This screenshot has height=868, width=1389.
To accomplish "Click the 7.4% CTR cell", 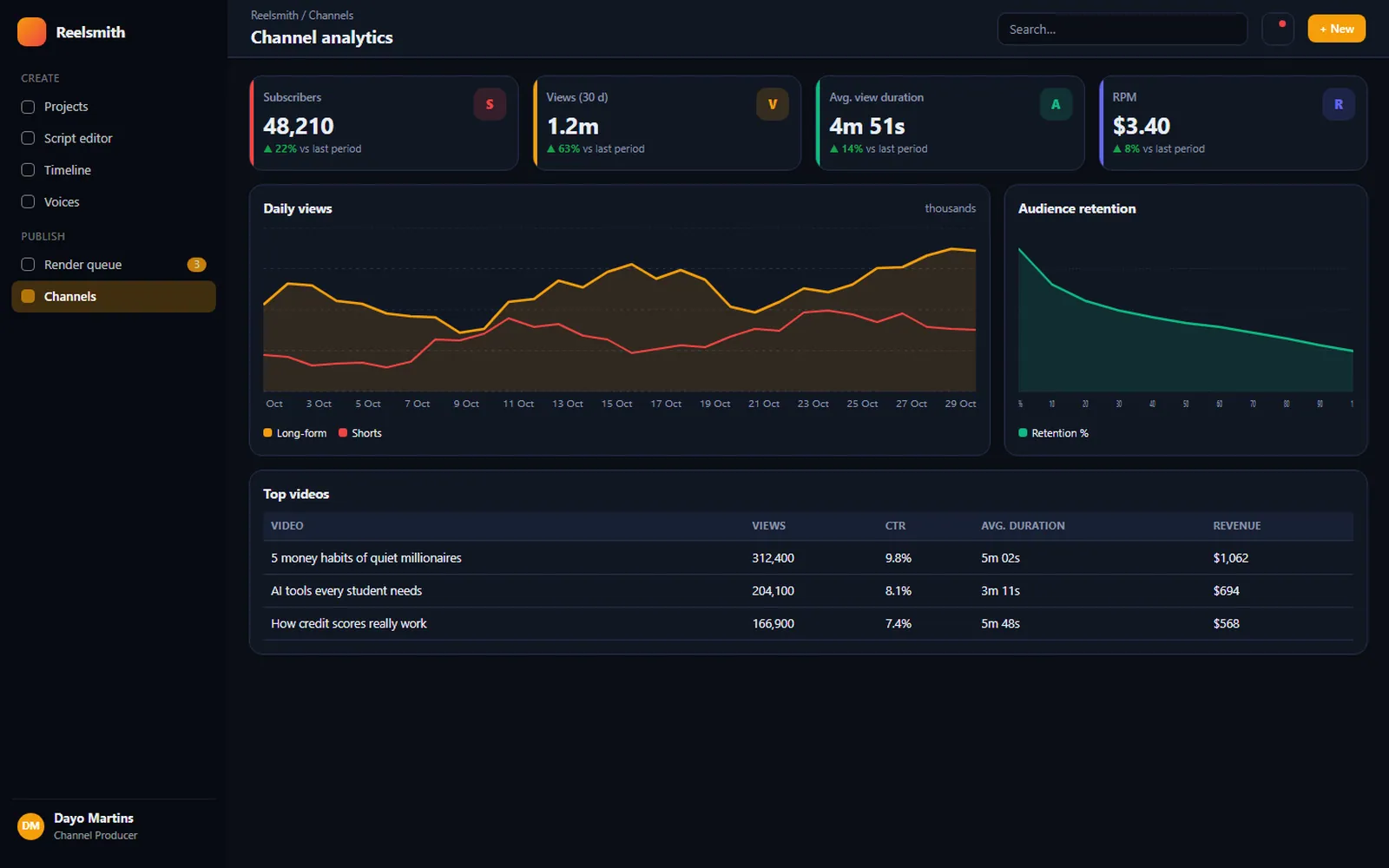I will pyautogui.click(x=899, y=624).
